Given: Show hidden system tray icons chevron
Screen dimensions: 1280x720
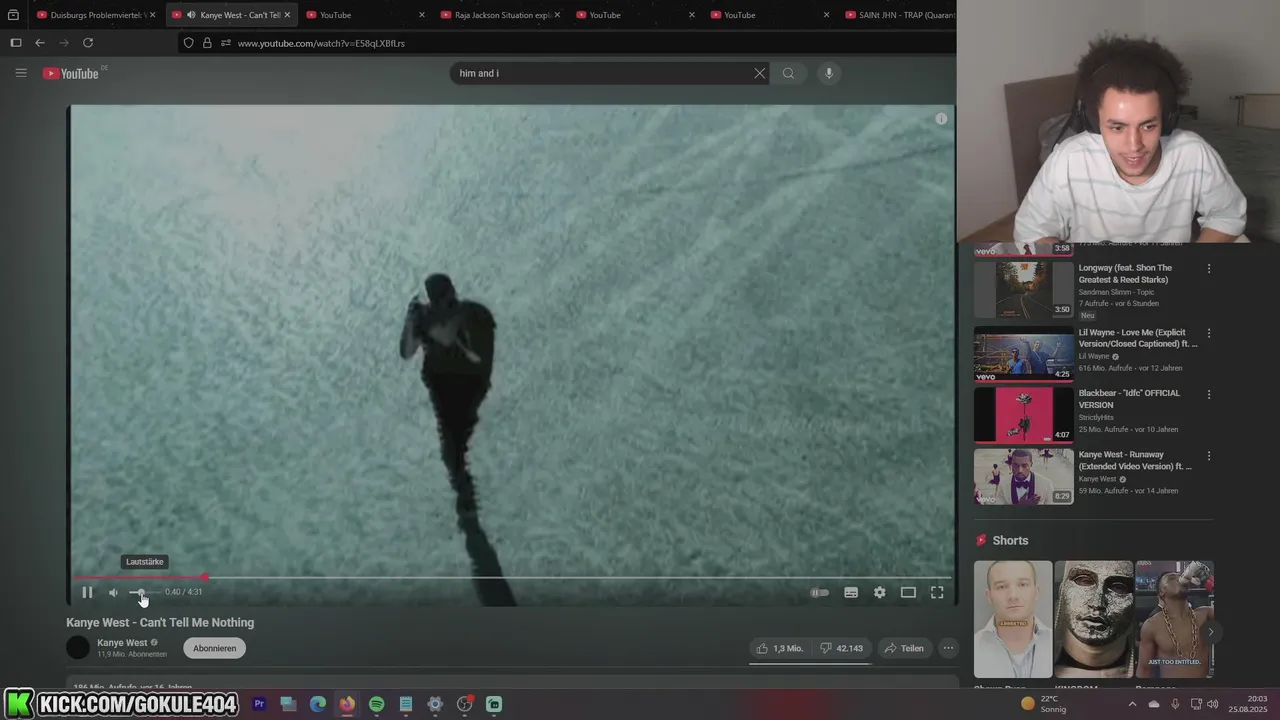Looking at the screenshot, I should tap(1132, 704).
